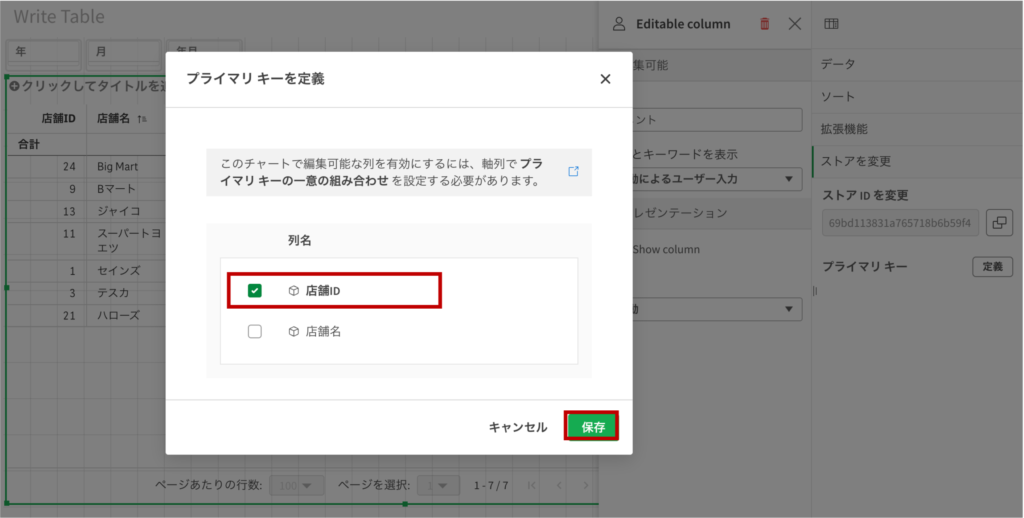Uncheck the 店舗ID primary key checkbox
This screenshot has width=1024, height=518.
coord(255,290)
